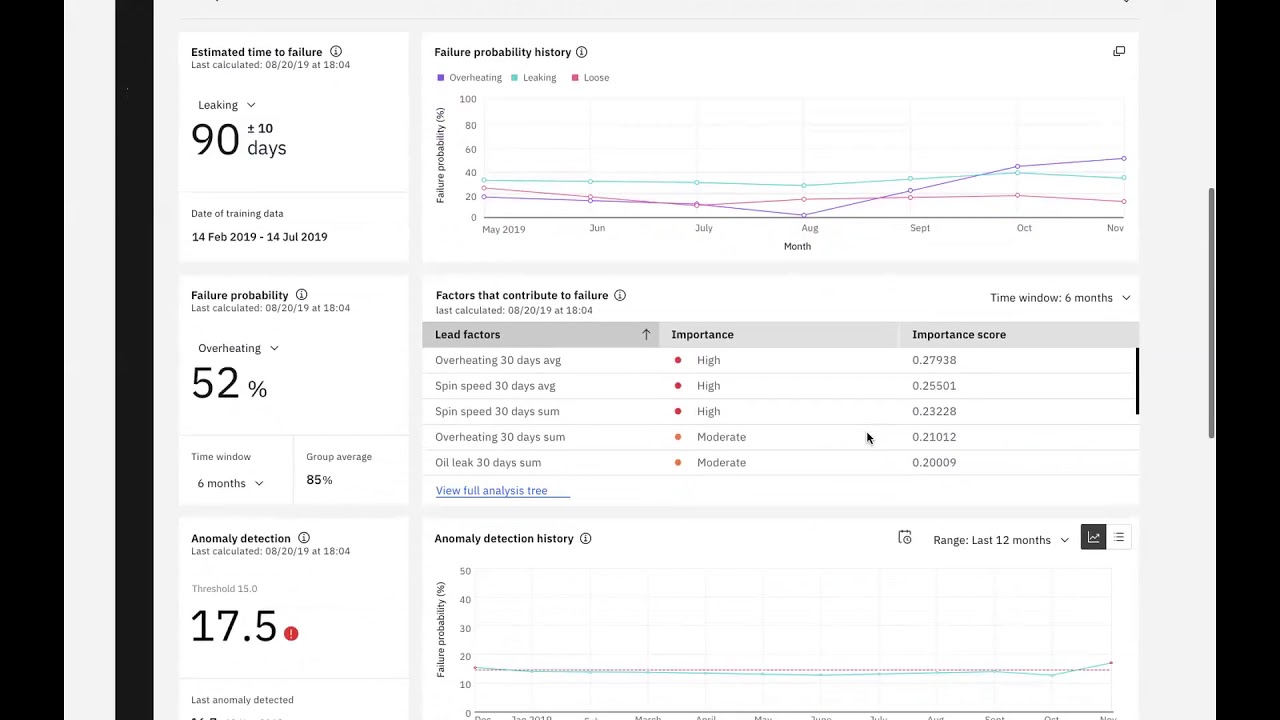The image size is (1280, 720).
Task: Open the Overheating failure mode dropdown
Action: (238, 348)
